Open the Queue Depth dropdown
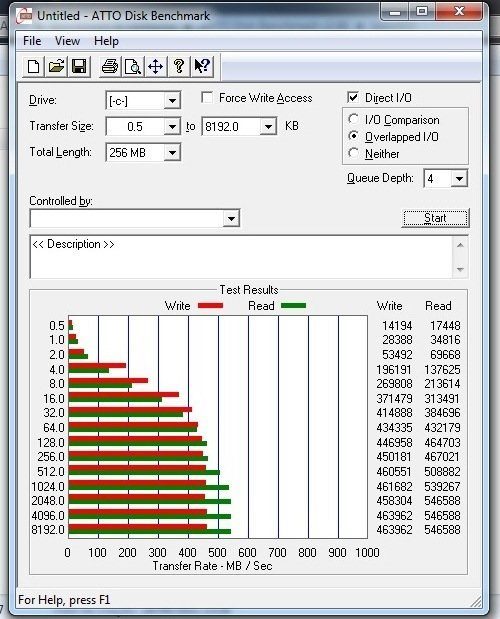Screen dimensions: 500x619 [459, 179]
